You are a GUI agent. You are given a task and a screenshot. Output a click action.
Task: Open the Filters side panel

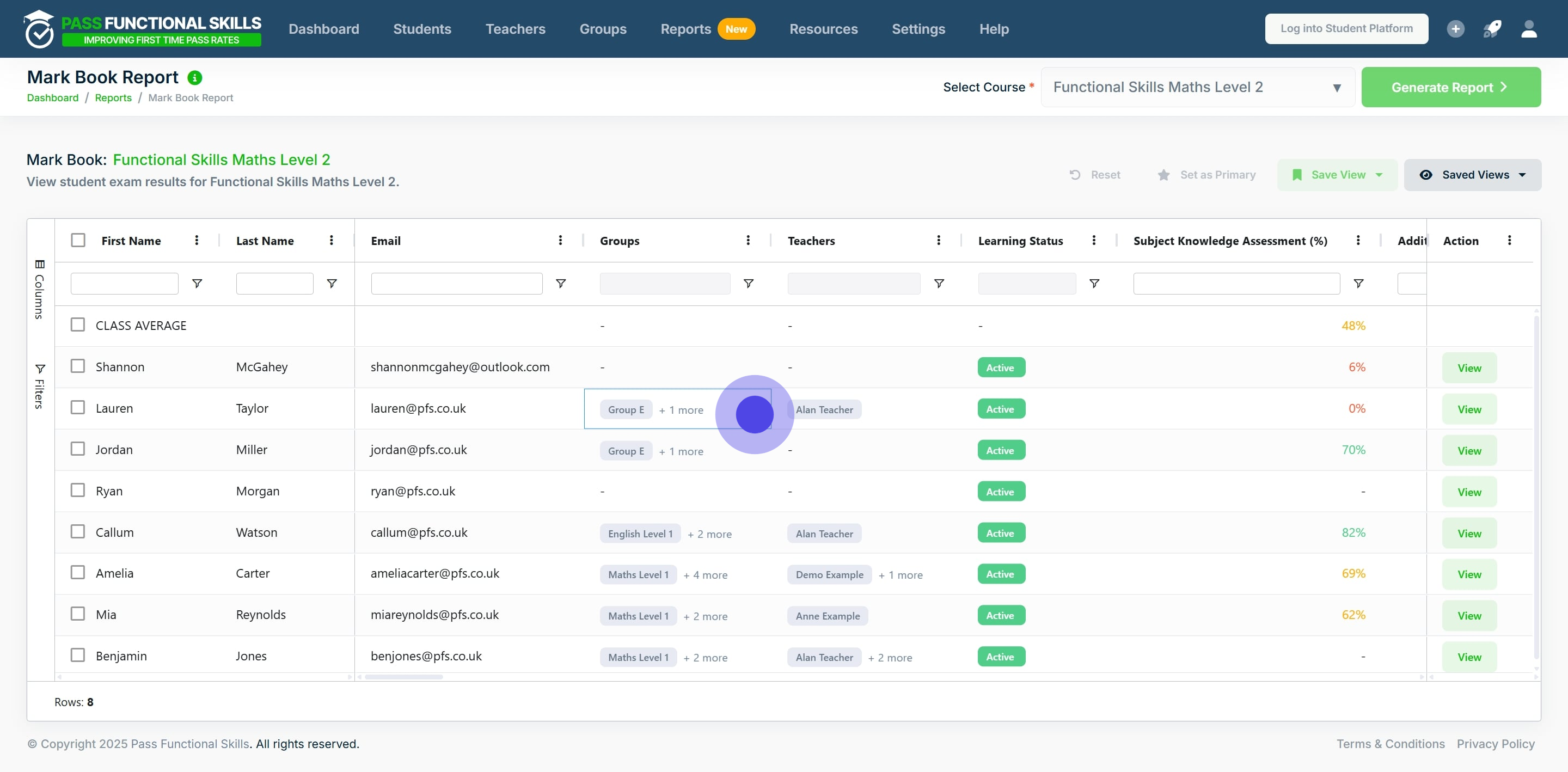[x=40, y=387]
